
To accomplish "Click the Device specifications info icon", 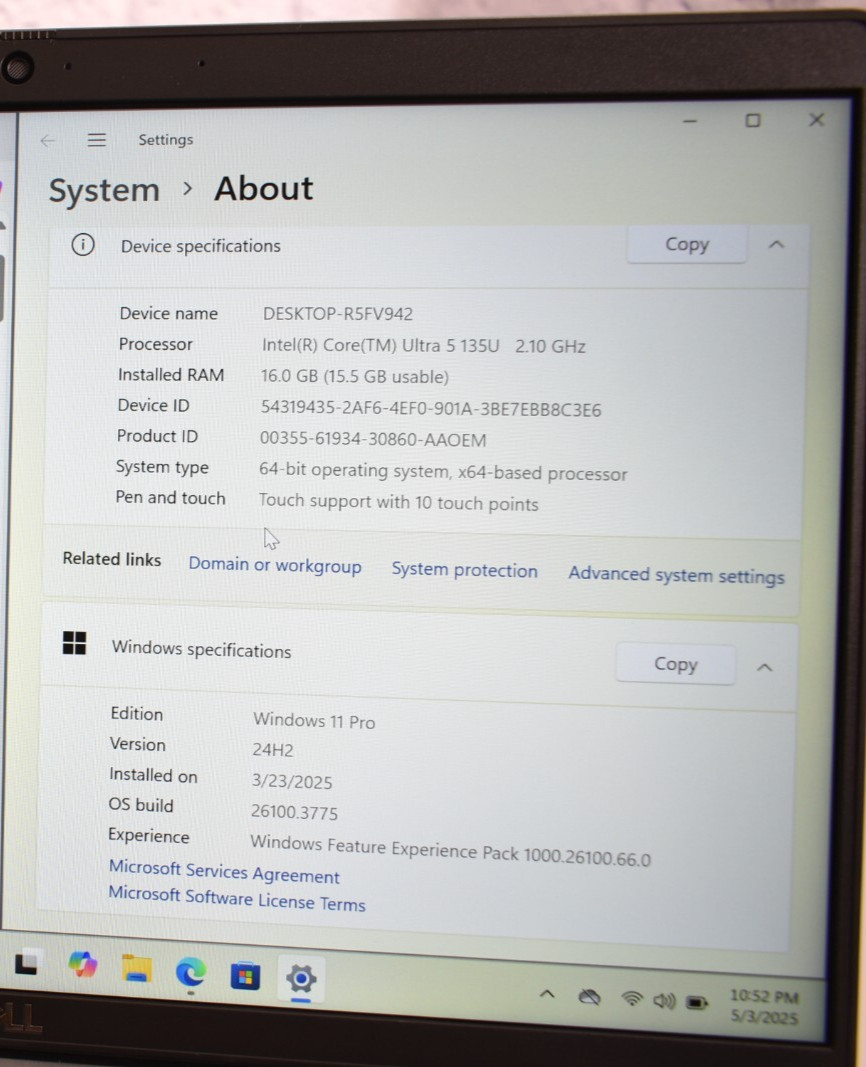I will (83, 244).
